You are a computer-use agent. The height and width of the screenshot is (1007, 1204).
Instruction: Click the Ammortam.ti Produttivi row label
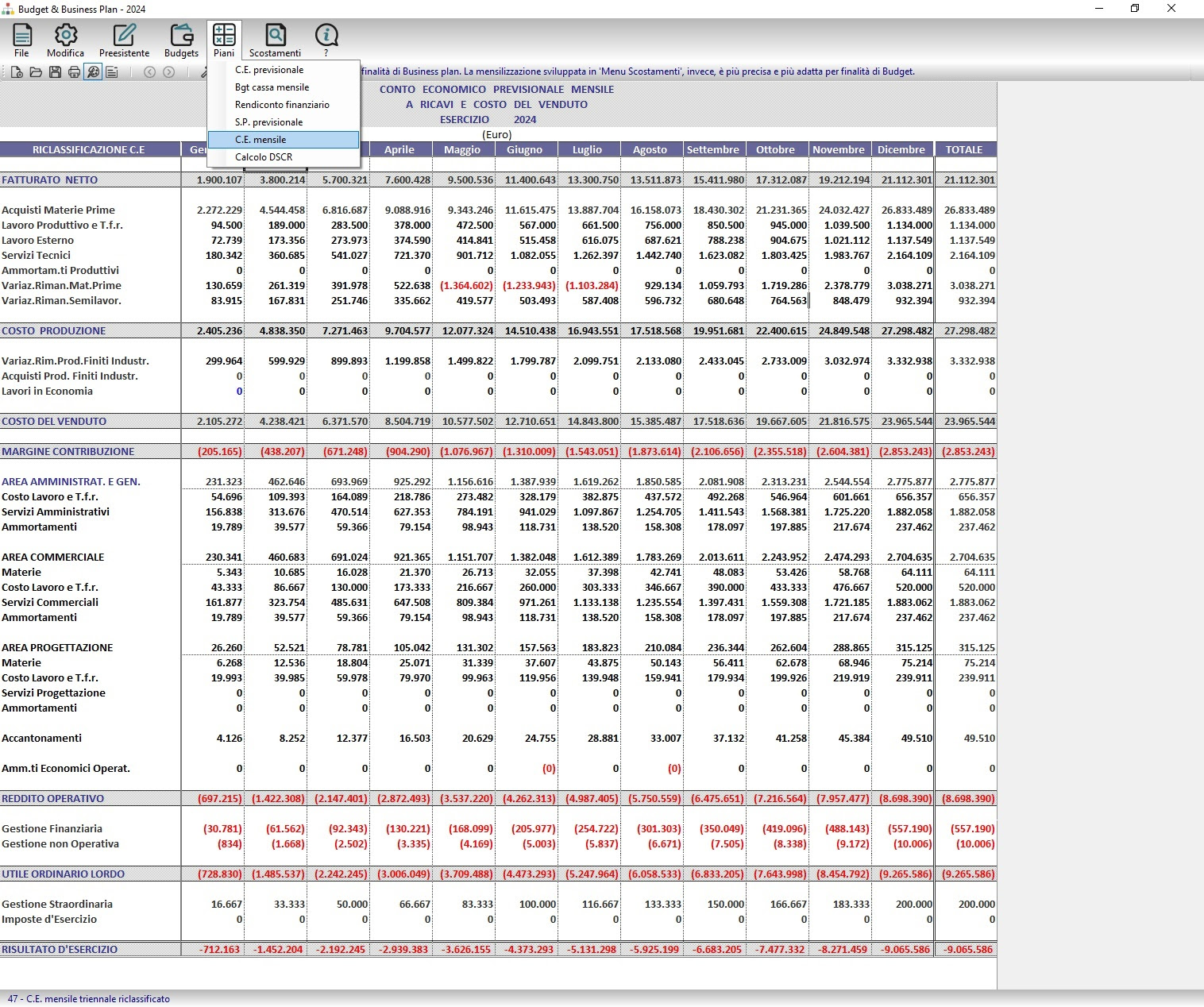point(60,271)
